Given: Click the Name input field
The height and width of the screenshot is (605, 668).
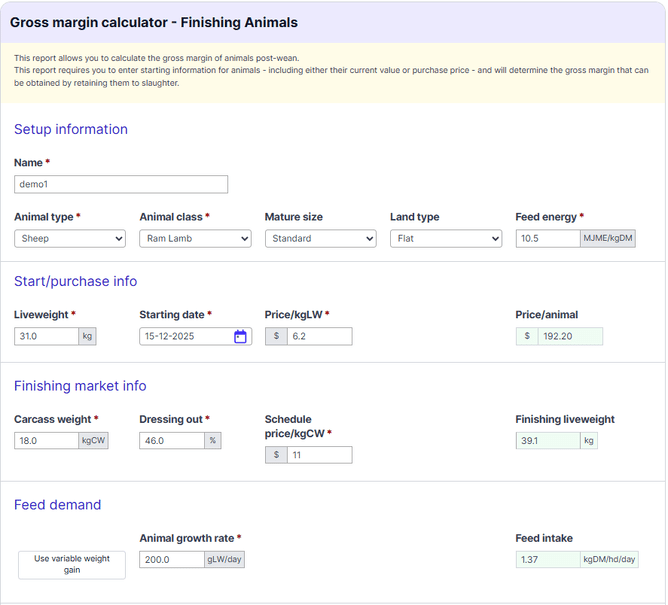Looking at the screenshot, I should coord(121,185).
